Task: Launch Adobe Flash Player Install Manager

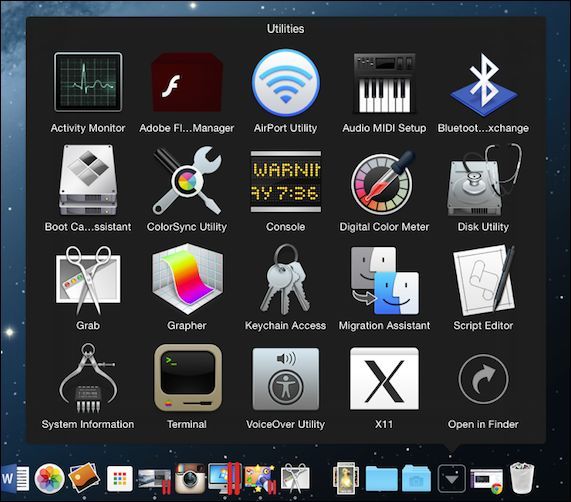Action: tap(186, 82)
